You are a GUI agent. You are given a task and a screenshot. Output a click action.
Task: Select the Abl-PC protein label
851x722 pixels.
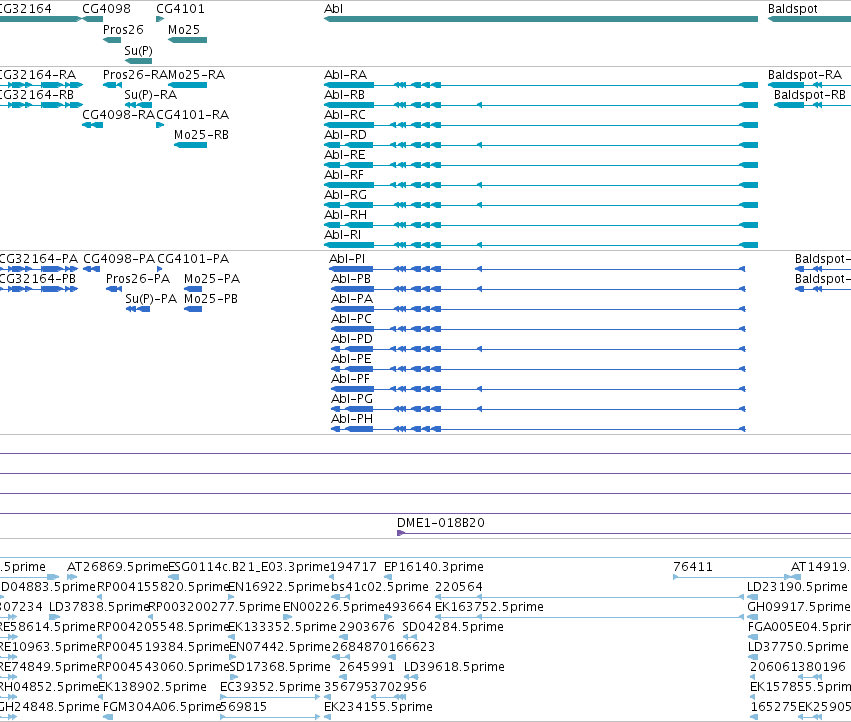click(352, 319)
